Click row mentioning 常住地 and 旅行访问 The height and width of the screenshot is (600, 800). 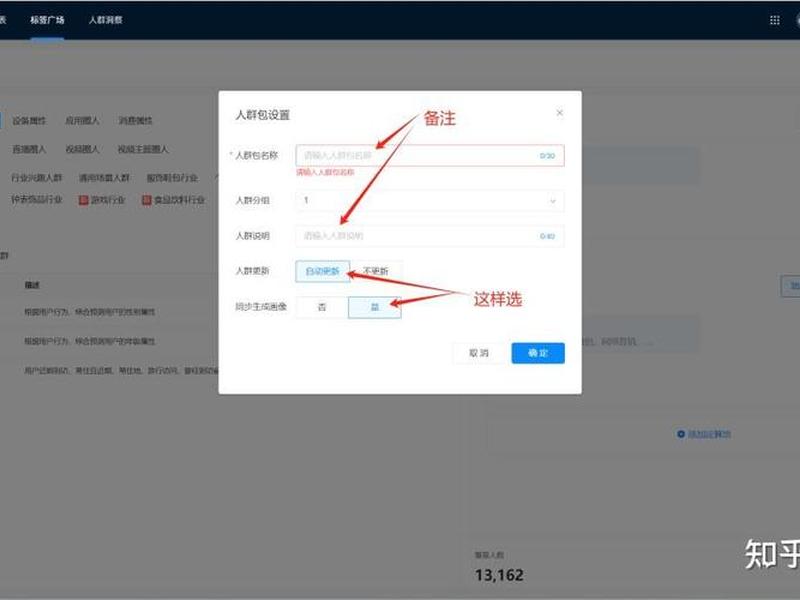(121, 370)
